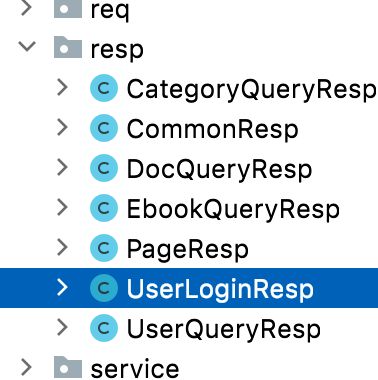Screen dimensions: 378x380
Task: Click the DocQueryResp class icon
Action: (104, 168)
